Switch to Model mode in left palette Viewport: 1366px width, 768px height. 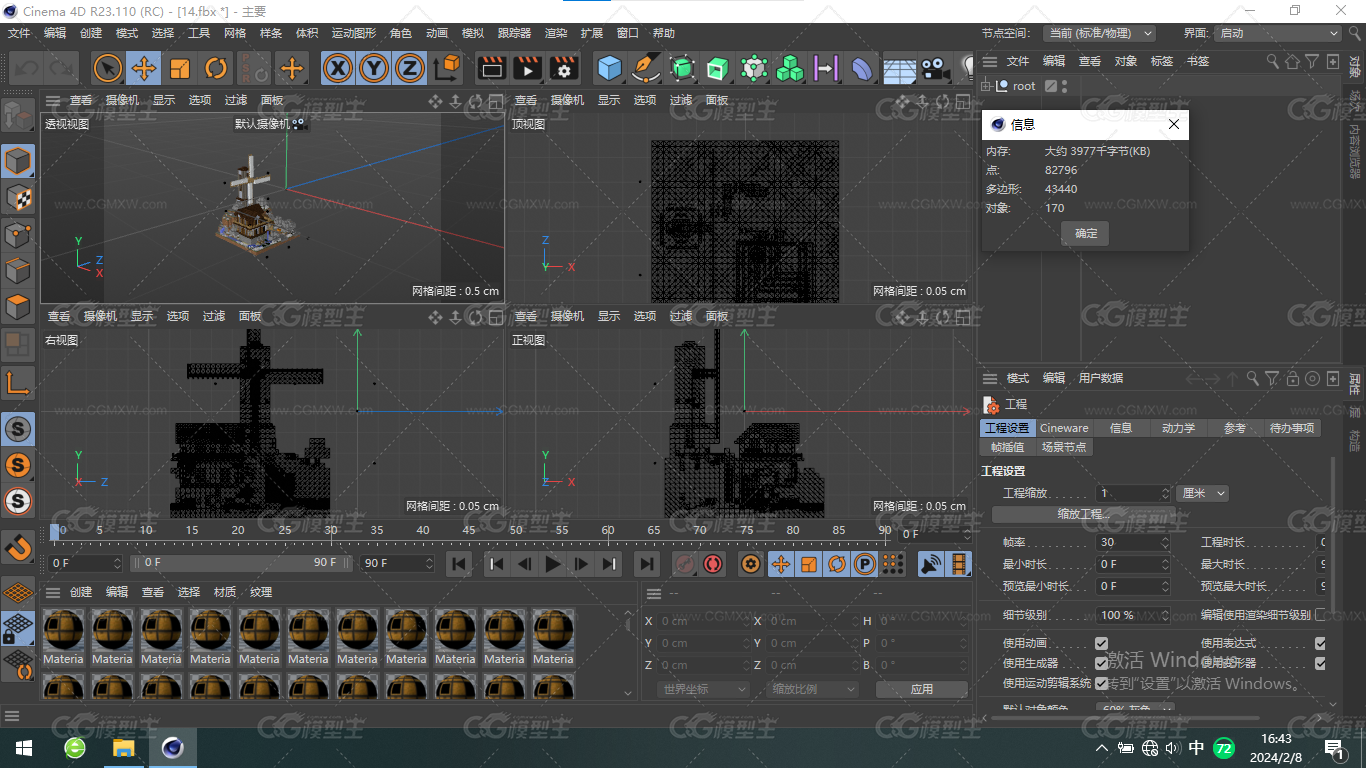click(18, 161)
